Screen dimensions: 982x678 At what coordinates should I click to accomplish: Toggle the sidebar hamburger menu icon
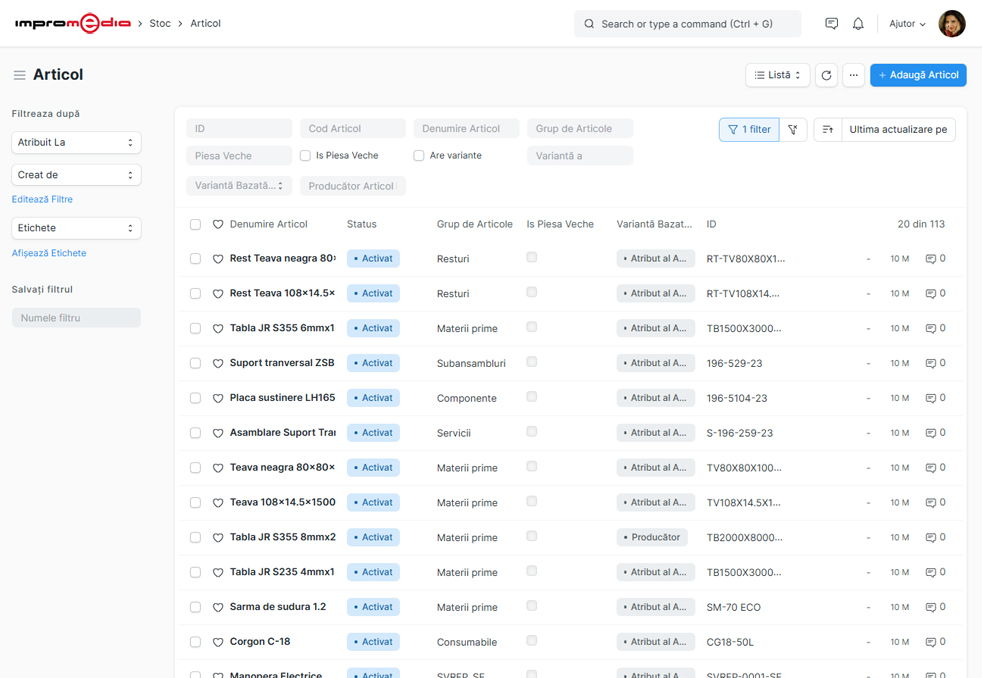coord(19,75)
